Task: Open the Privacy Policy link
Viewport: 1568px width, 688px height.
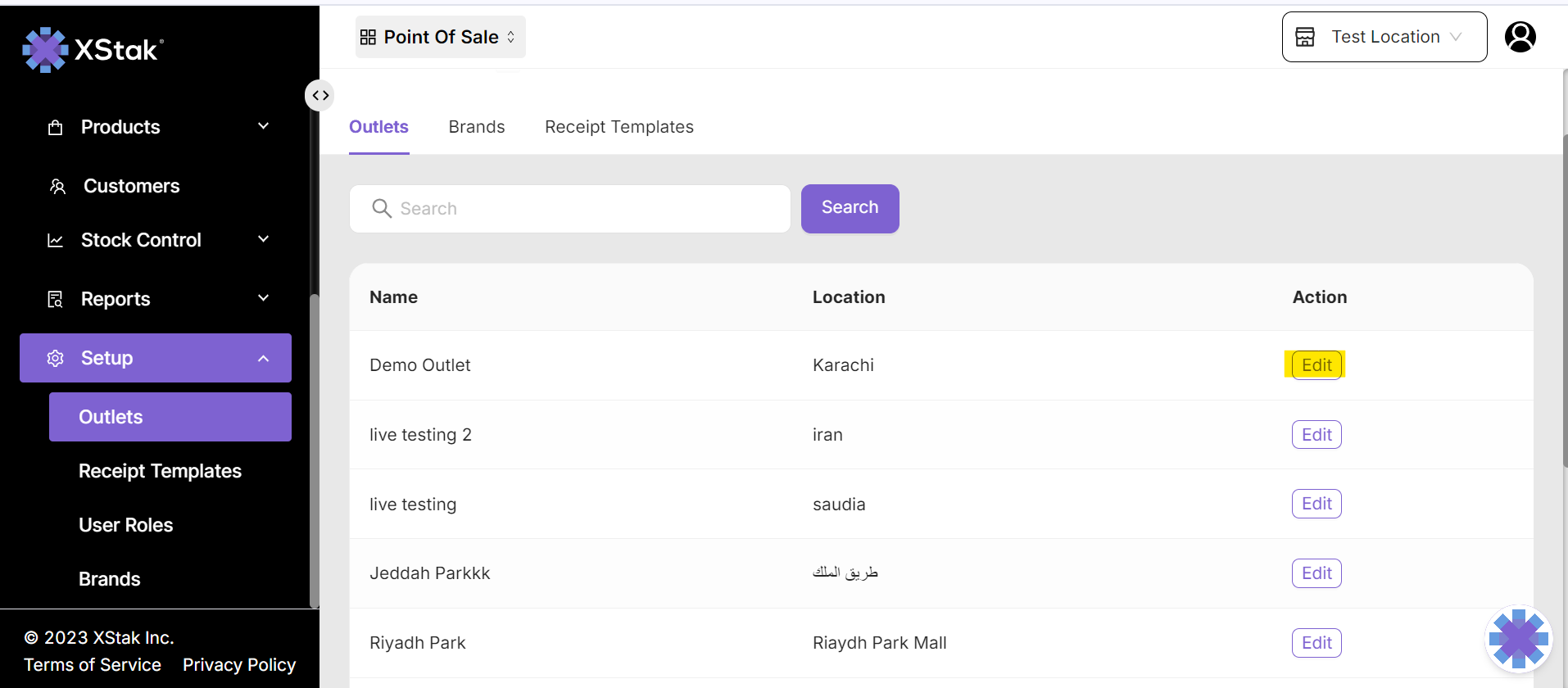Action: point(238,665)
